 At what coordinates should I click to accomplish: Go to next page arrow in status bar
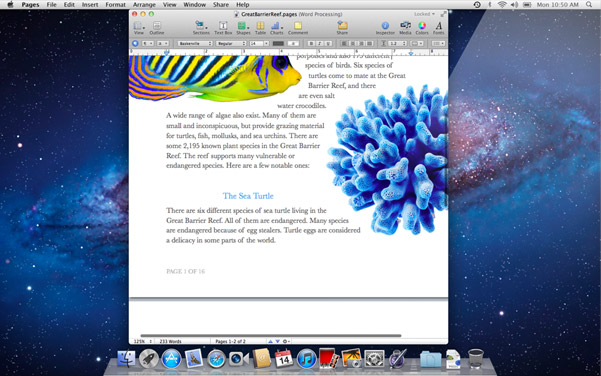(278, 341)
